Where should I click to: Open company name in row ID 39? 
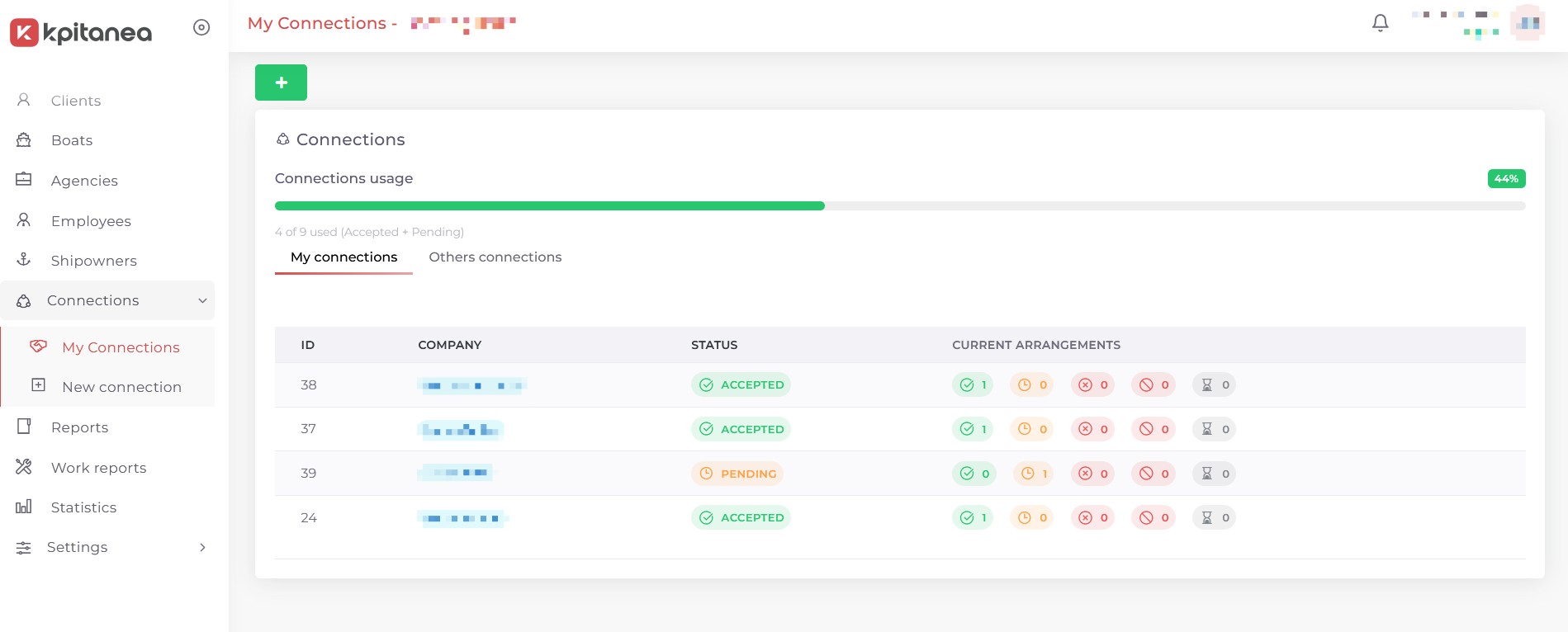456,473
